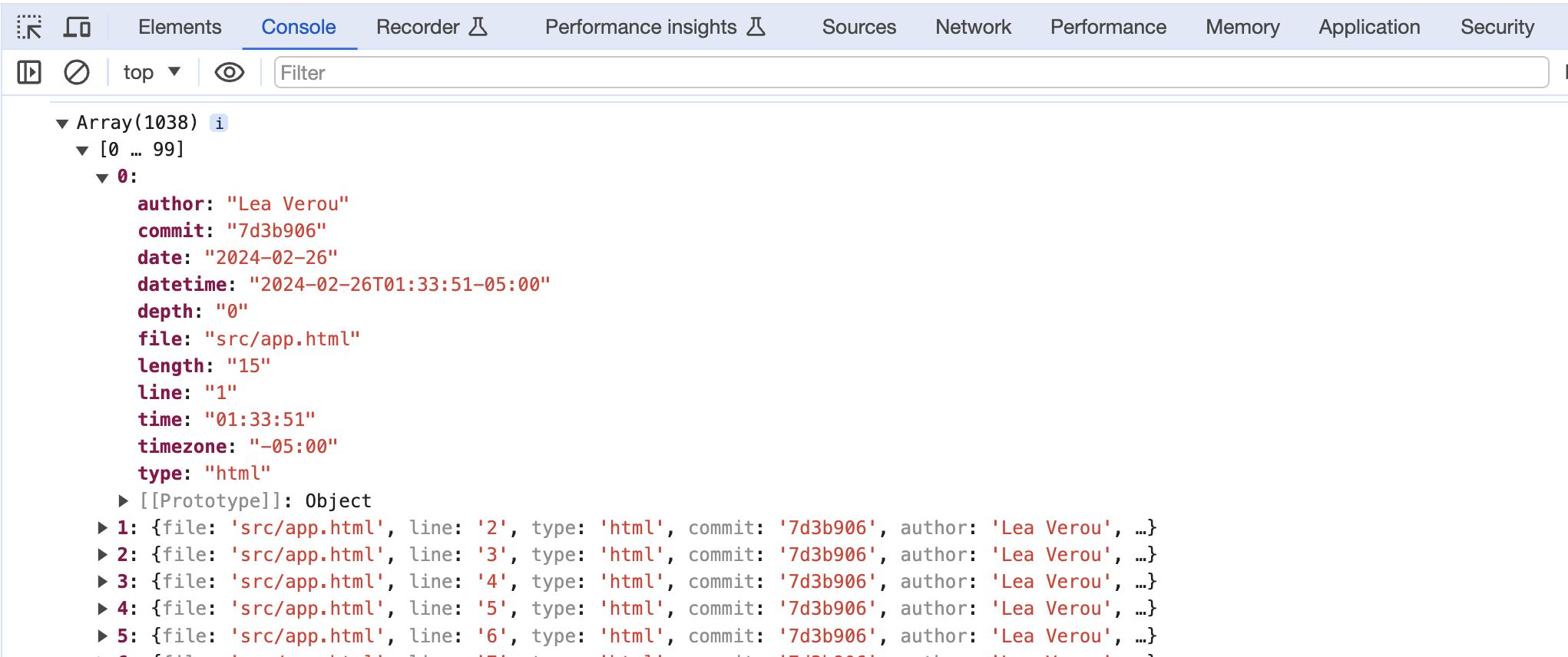
Task: Expand array item 1 with line '2'
Action: coord(102,528)
